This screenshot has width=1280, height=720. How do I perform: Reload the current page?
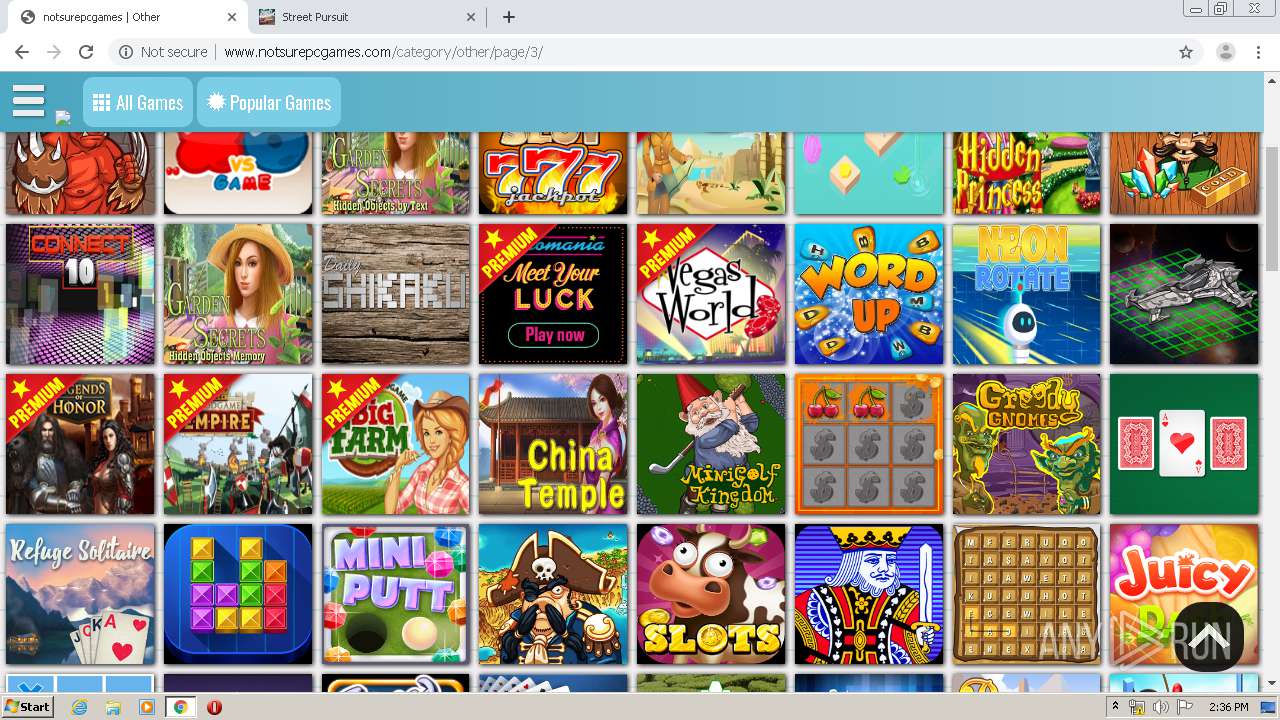click(86, 52)
